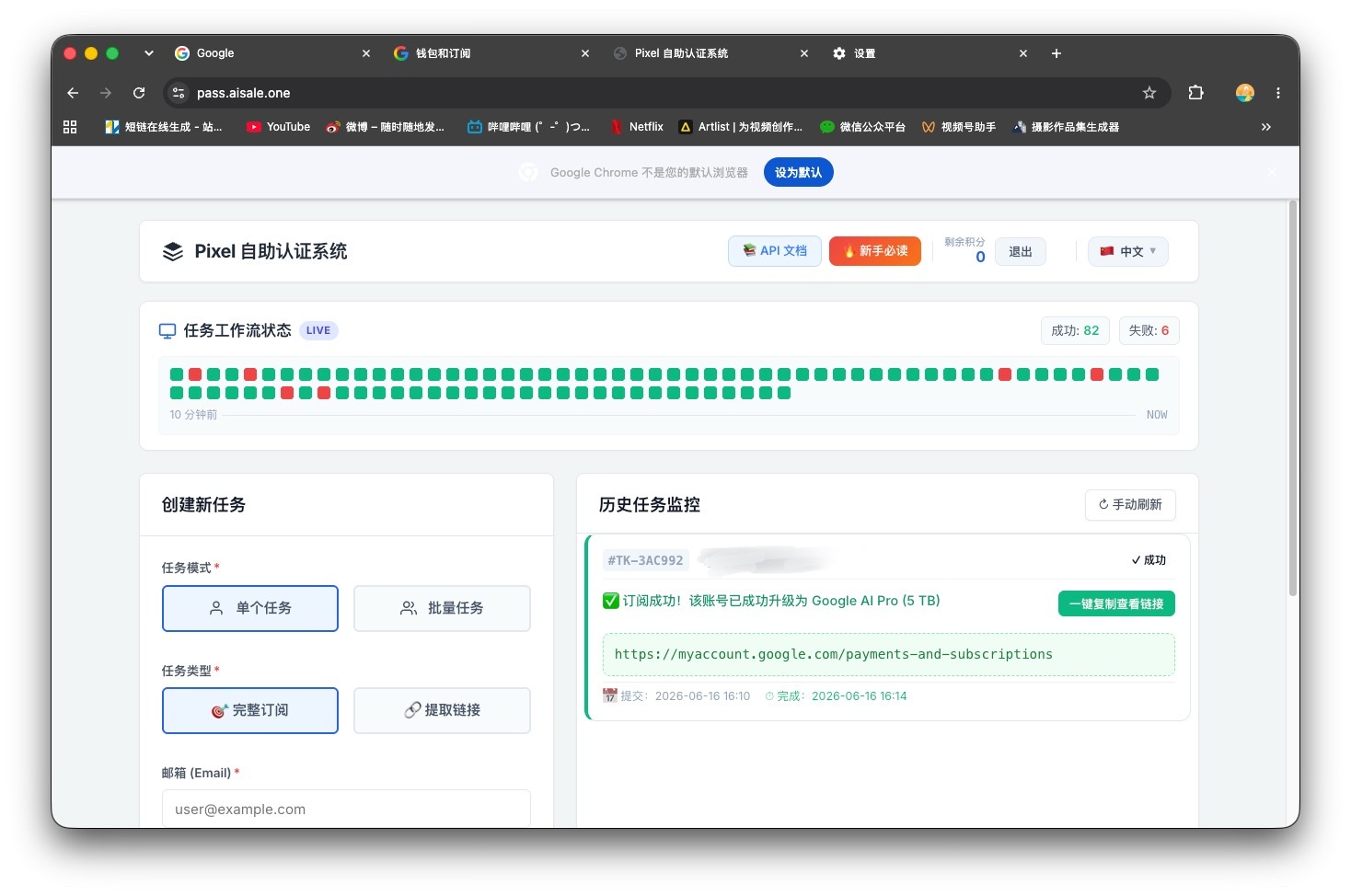Viewport: 1351px width, 896px height.
Task: Open the Netflix bookmark
Action: (637, 127)
